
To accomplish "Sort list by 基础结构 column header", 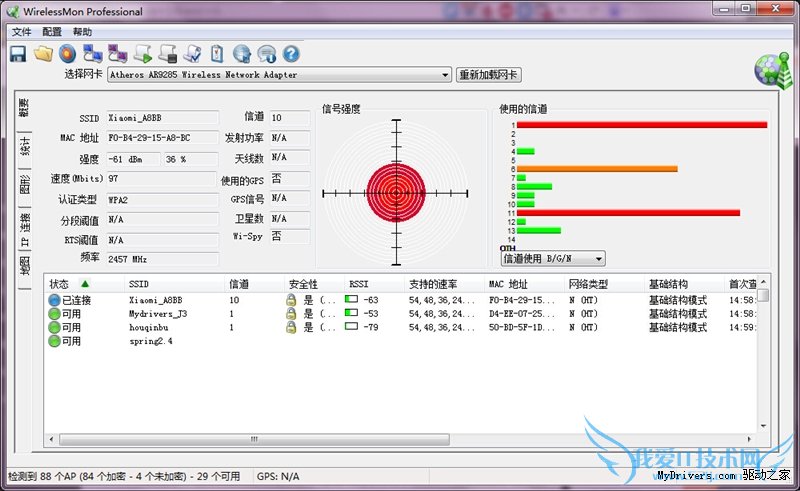I will coord(684,284).
